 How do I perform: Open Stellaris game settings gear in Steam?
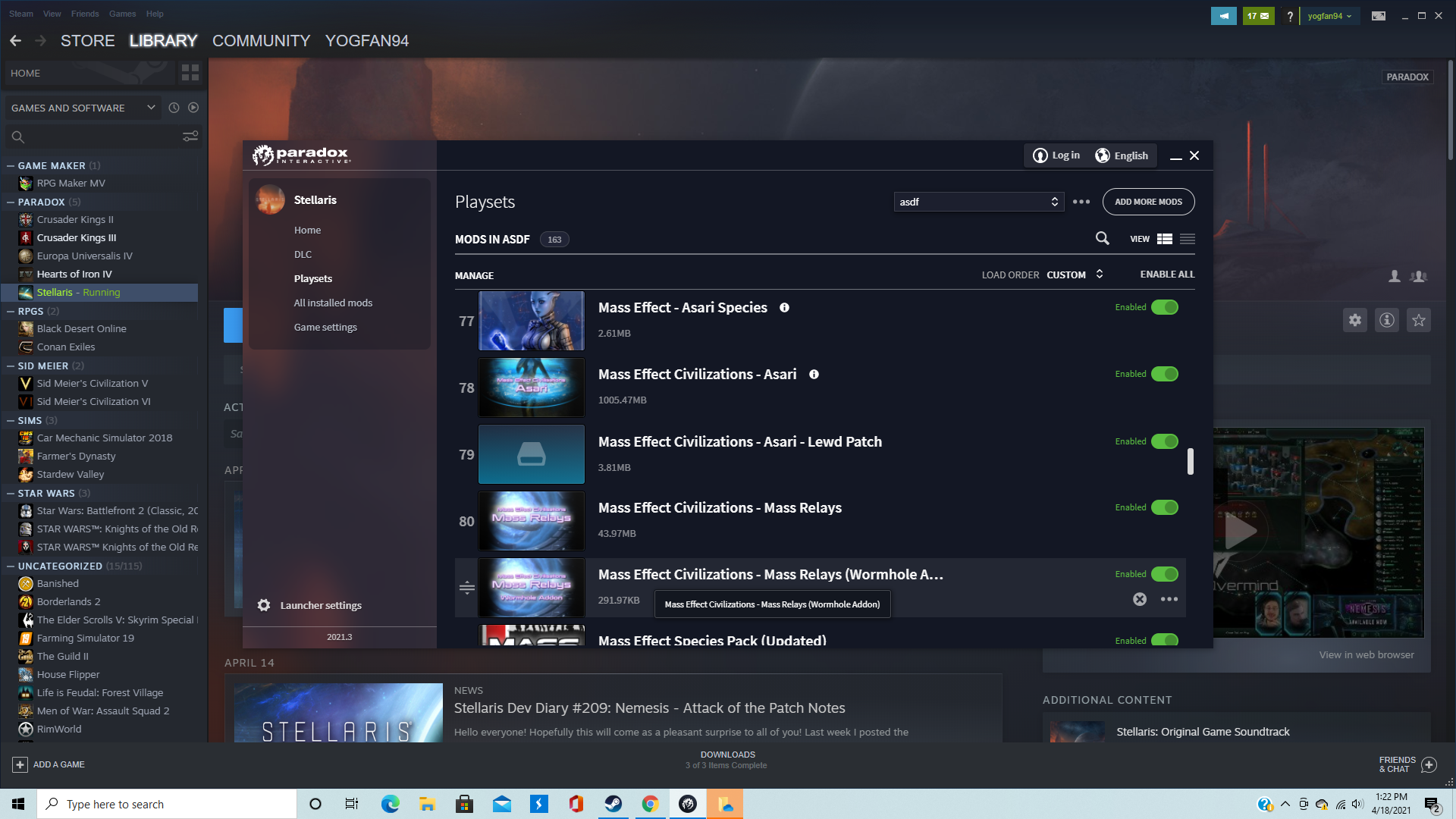[1355, 320]
